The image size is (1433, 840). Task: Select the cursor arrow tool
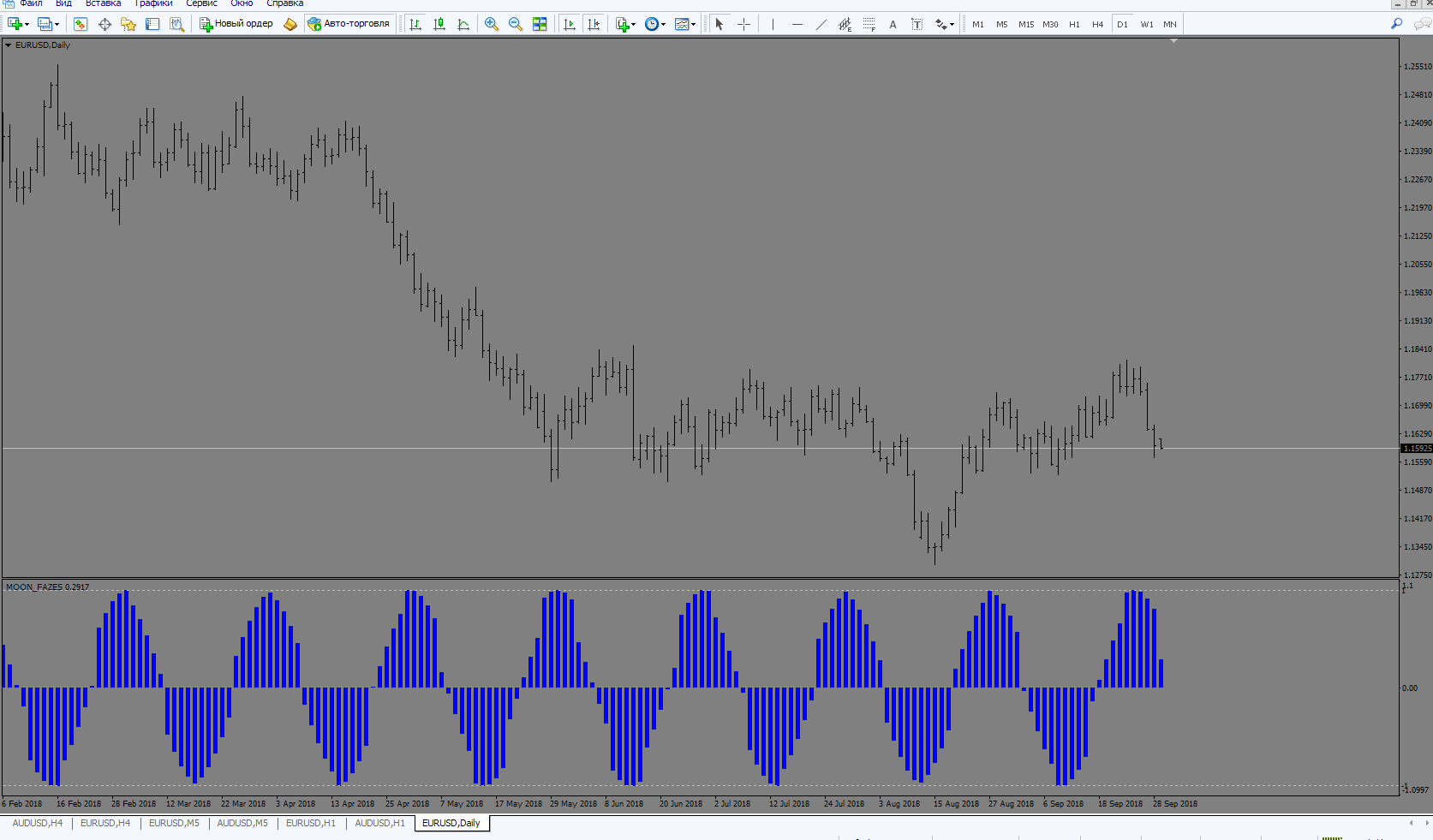point(719,24)
